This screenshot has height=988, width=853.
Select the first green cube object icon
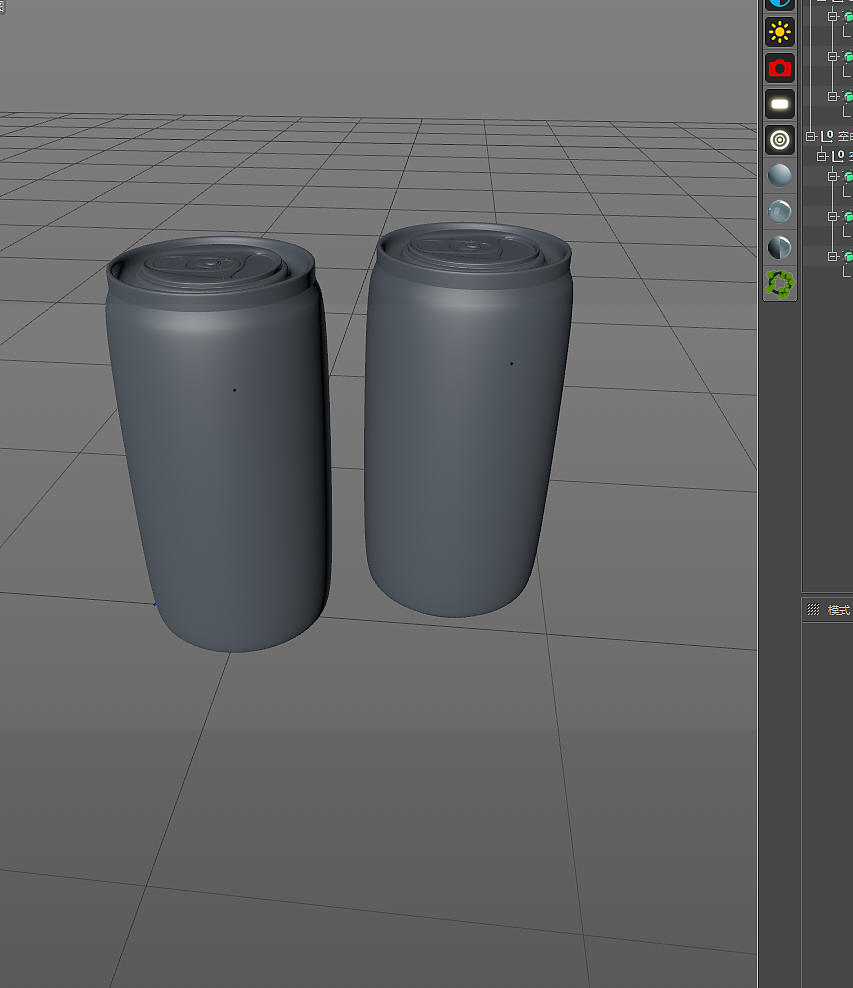pyautogui.click(x=849, y=16)
